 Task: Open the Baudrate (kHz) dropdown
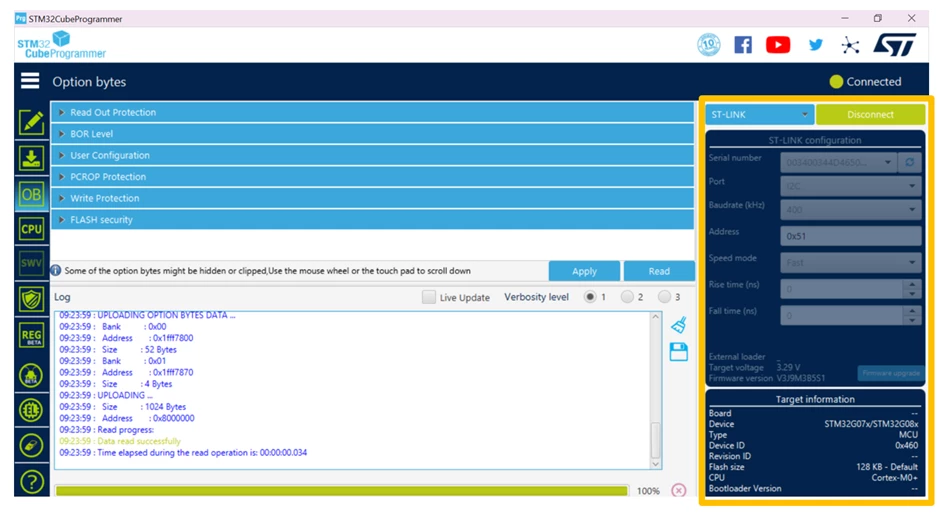click(851, 210)
